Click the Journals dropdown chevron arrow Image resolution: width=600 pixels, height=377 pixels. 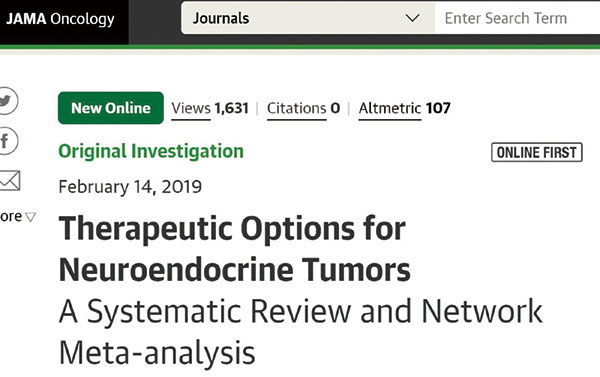[x=412, y=18]
